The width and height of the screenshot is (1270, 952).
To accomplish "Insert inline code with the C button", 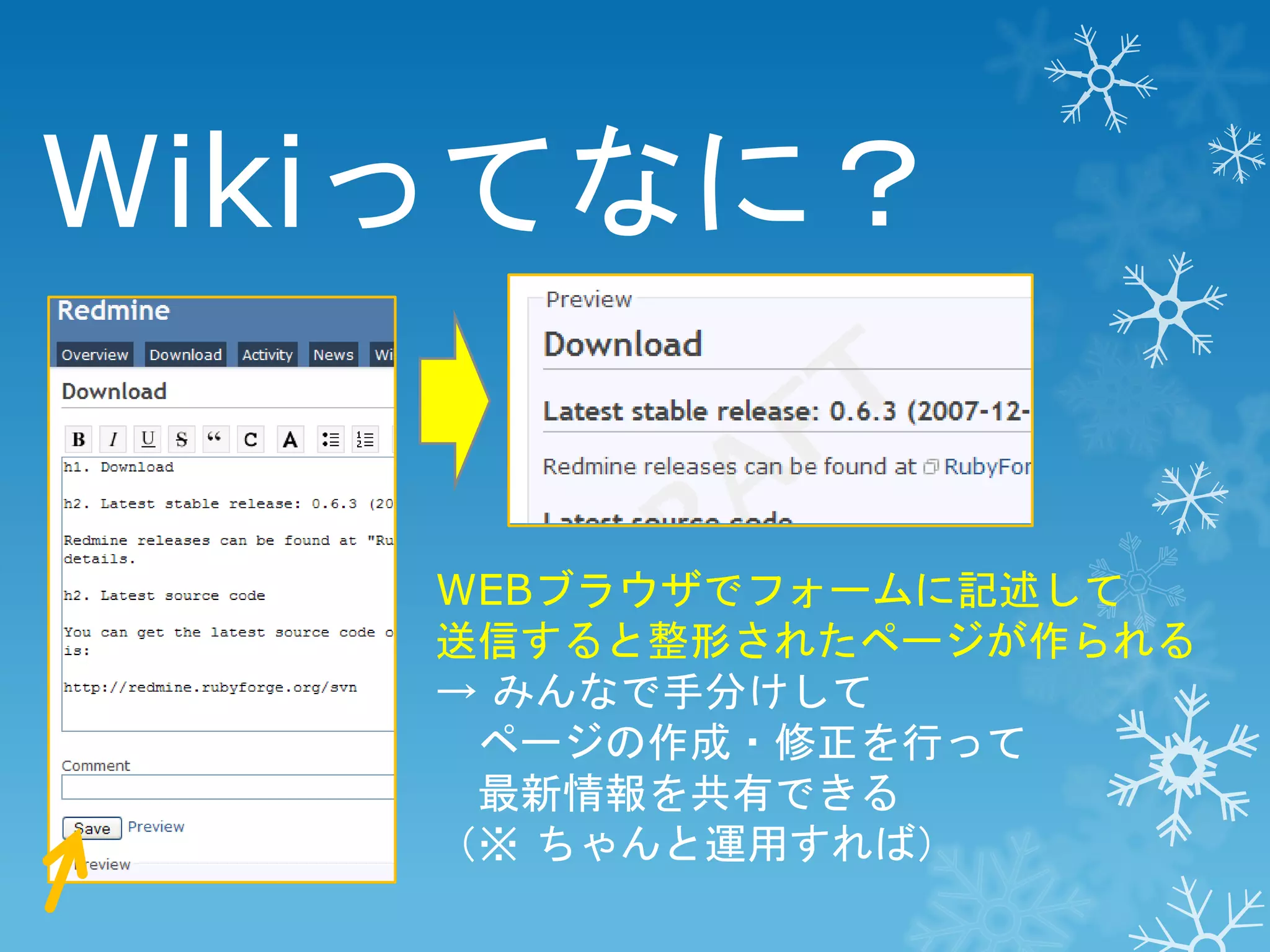I will pos(251,439).
